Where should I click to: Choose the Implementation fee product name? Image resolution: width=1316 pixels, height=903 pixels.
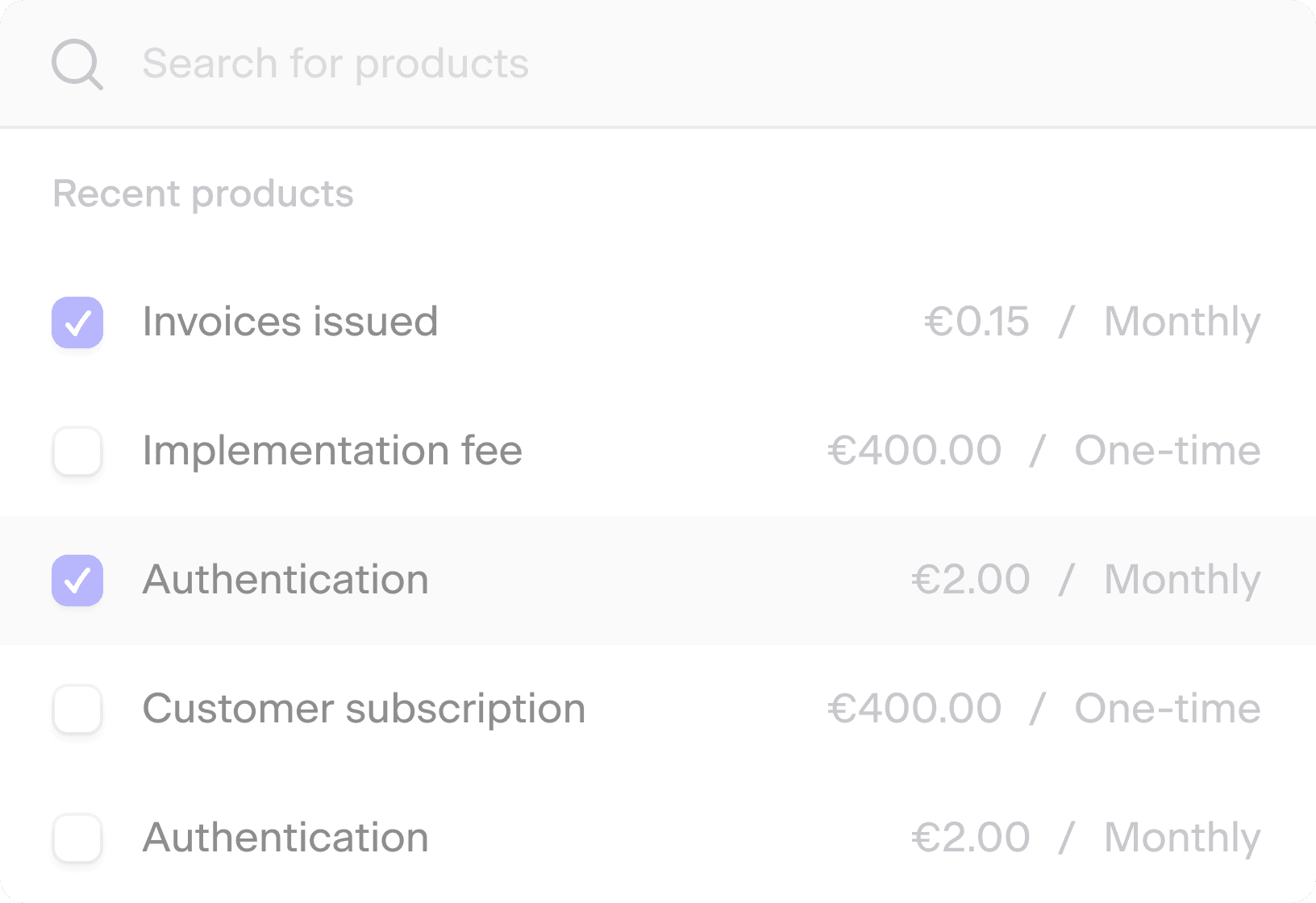[x=332, y=451]
